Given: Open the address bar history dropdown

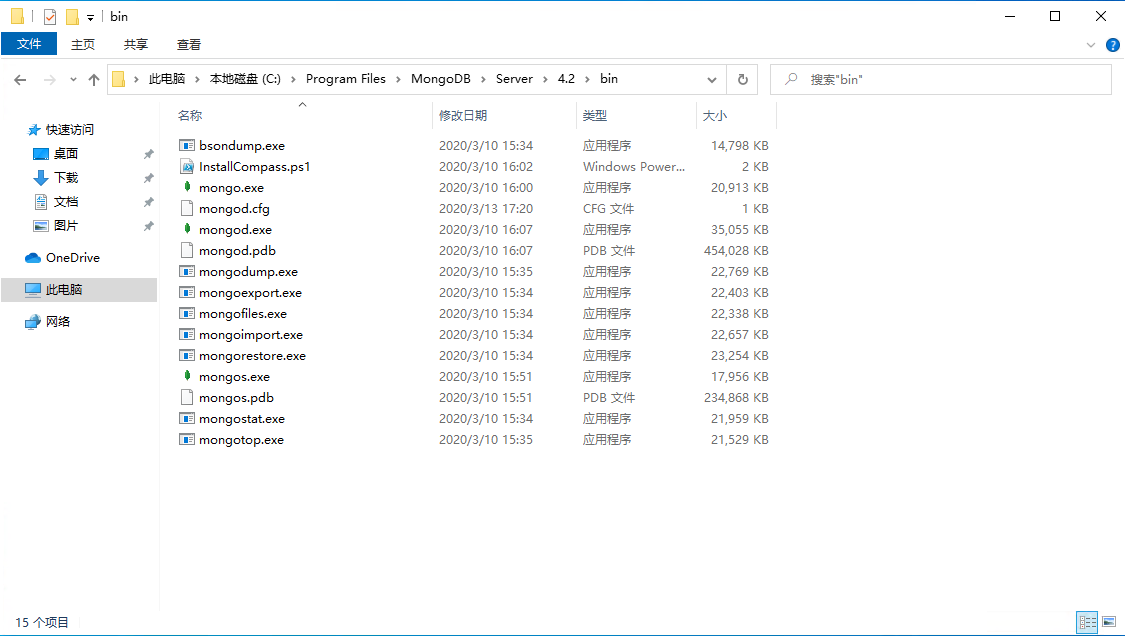Looking at the screenshot, I should [x=712, y=80].
